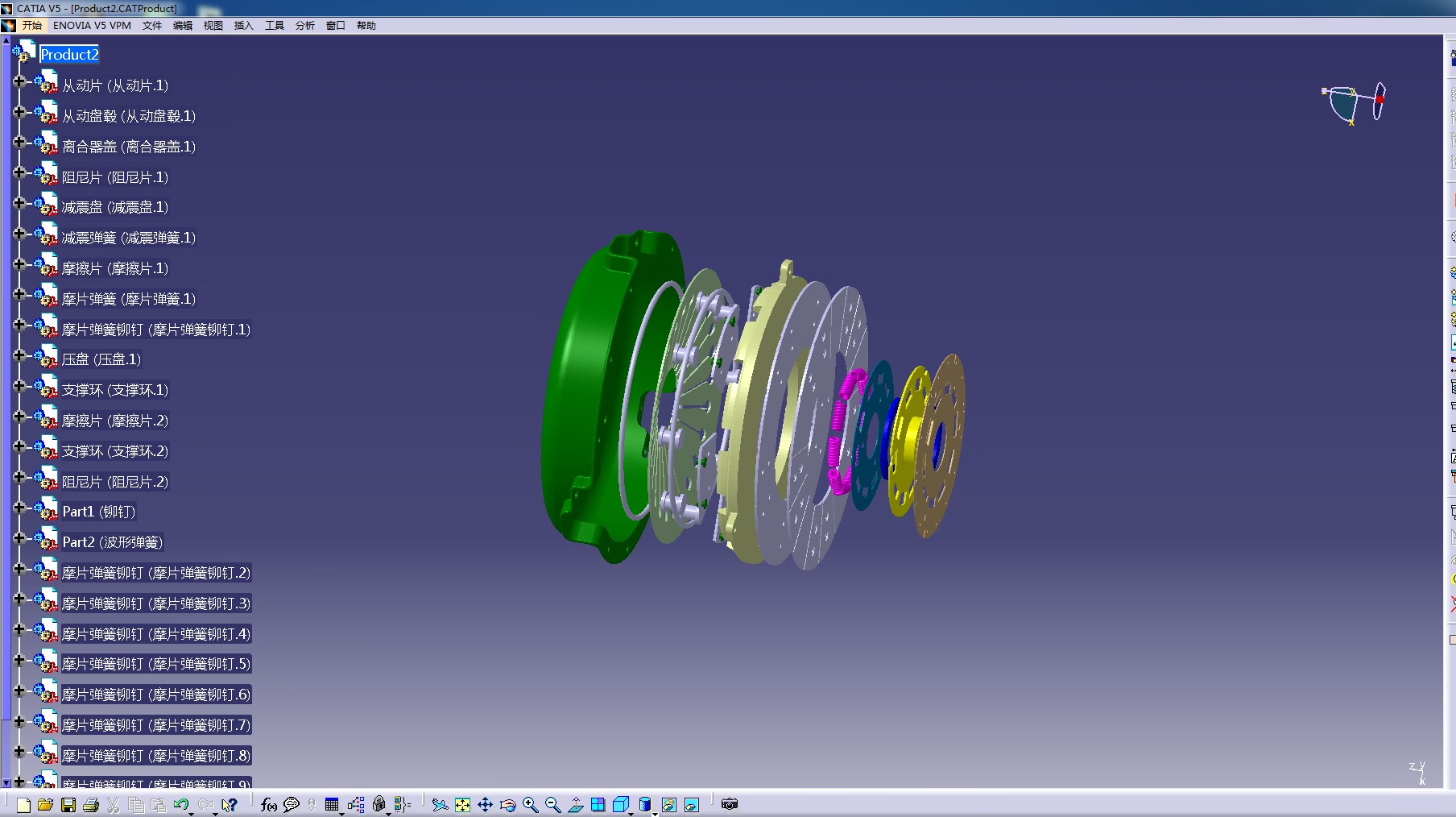Open the 分析 menu
Screen dimensions: 1456x817
[x=305, y=25]
